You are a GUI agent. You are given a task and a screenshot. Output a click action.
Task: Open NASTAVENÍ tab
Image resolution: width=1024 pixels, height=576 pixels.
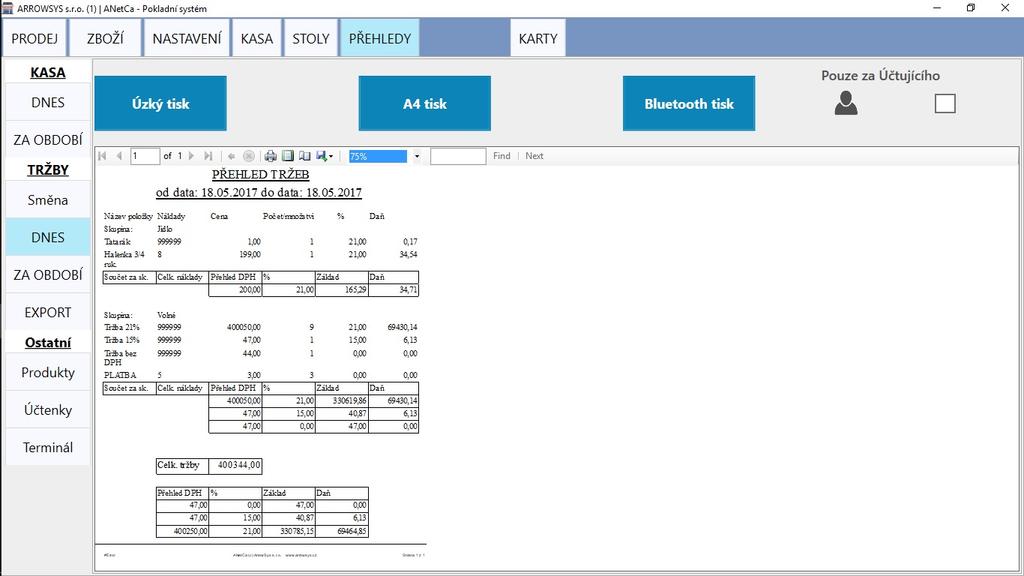tap(187, 39)
